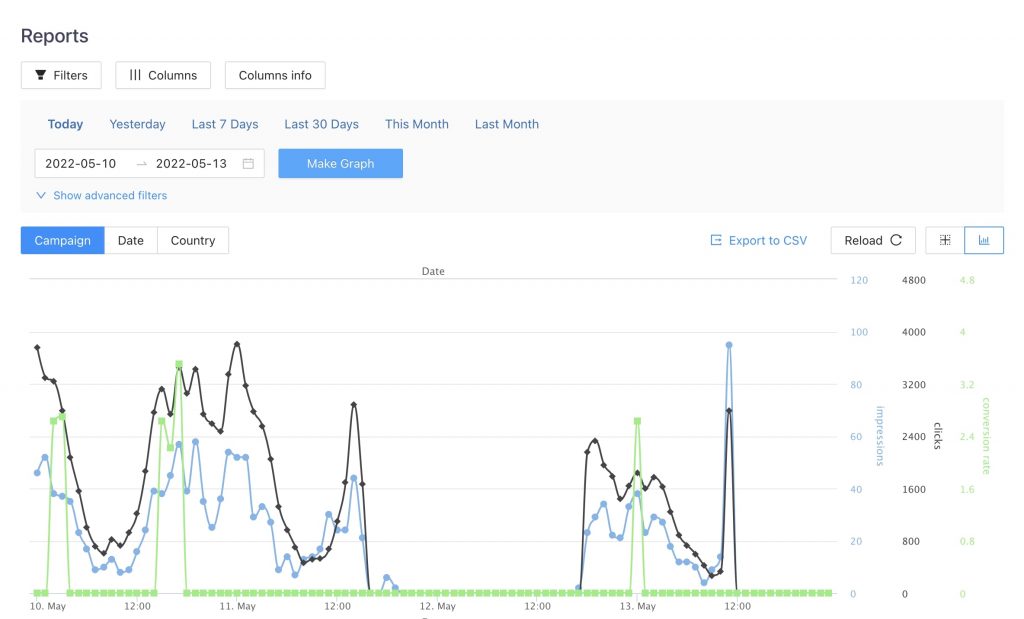Select the Date grouping tab
1024x619 pixels.
pos(131,240)
